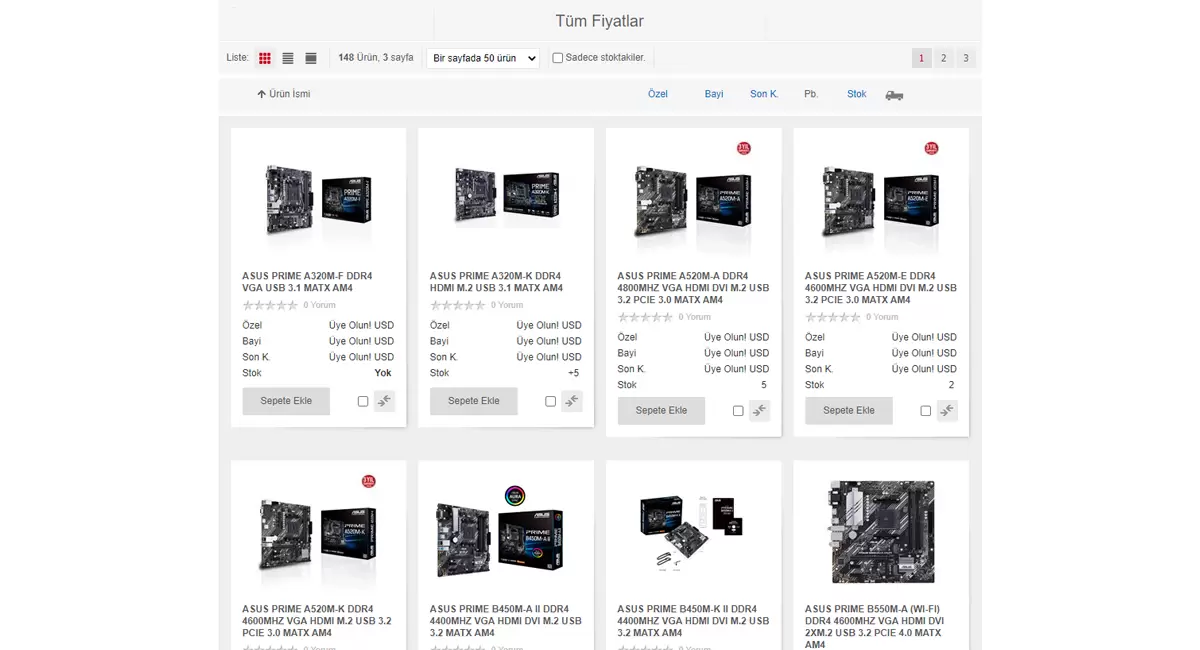The height and width of the screenshot is (650, 1200).
Task: Click compare icon for ASUS PRIME A520M-E
Action: tap(947, 411)
